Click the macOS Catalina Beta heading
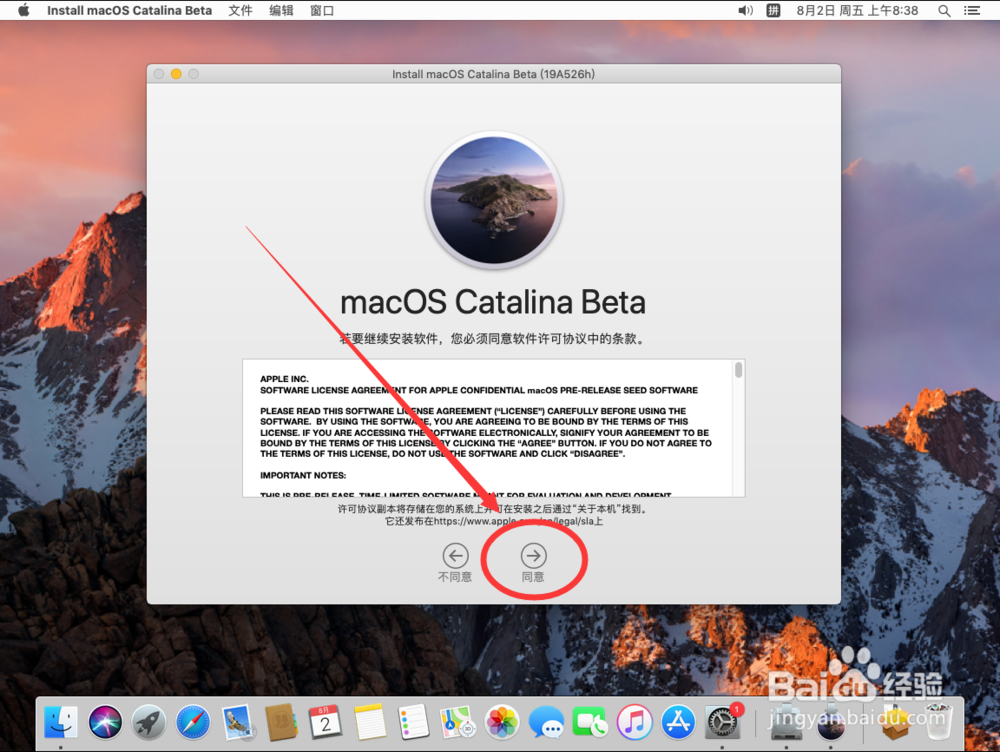The image size is (1000, 752). 493,302
